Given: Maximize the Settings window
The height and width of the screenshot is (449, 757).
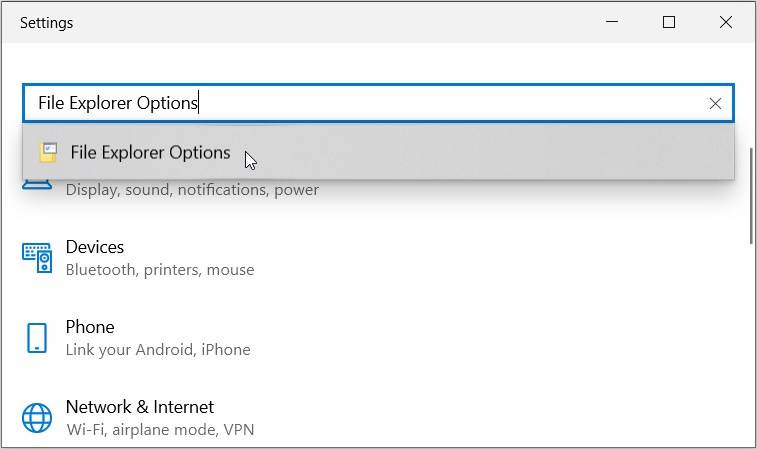Looking at the screenshot, I should tap(669, 22).
